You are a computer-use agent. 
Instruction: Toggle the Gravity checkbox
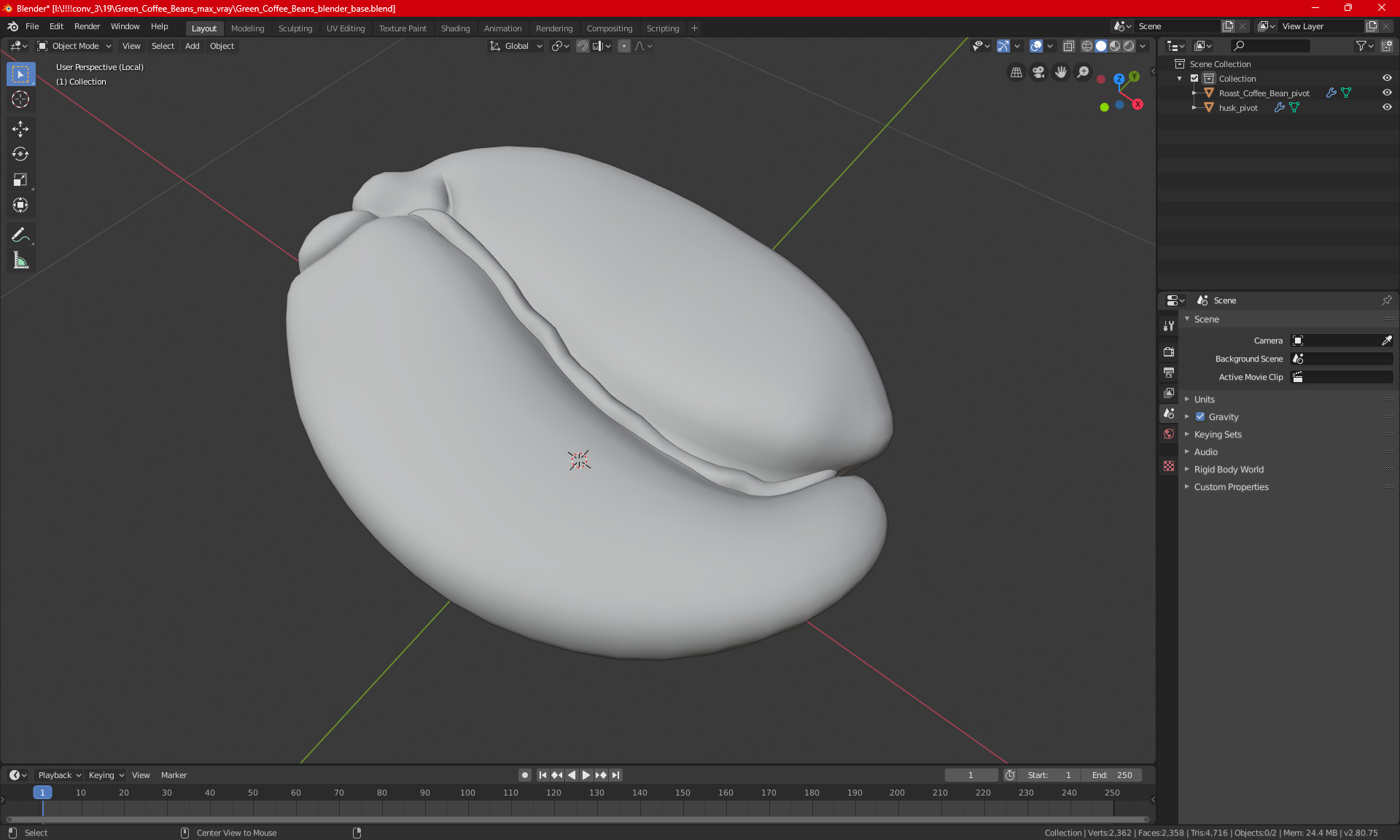1200,417
